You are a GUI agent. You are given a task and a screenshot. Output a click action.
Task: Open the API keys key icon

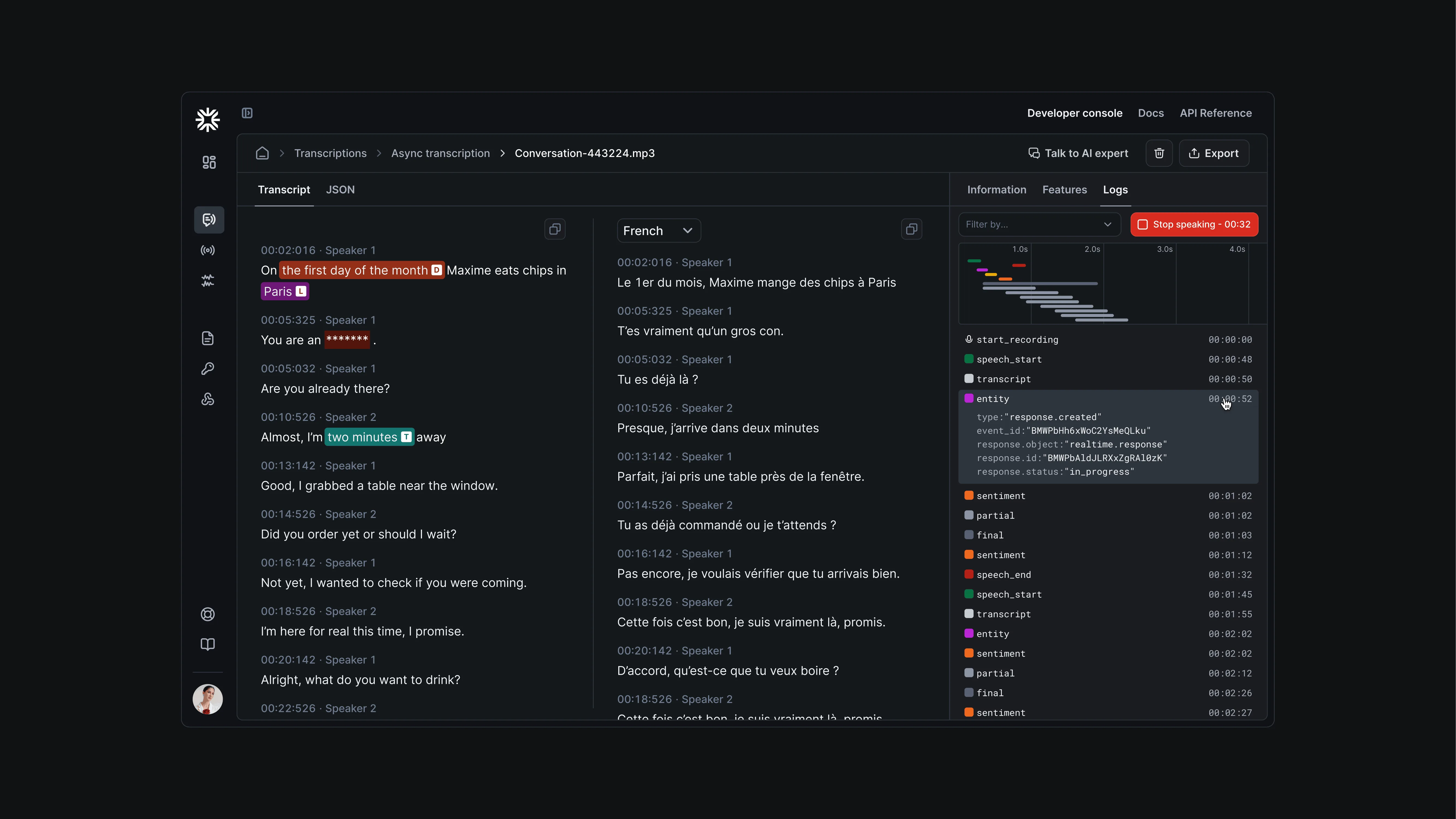coord(208,369)
